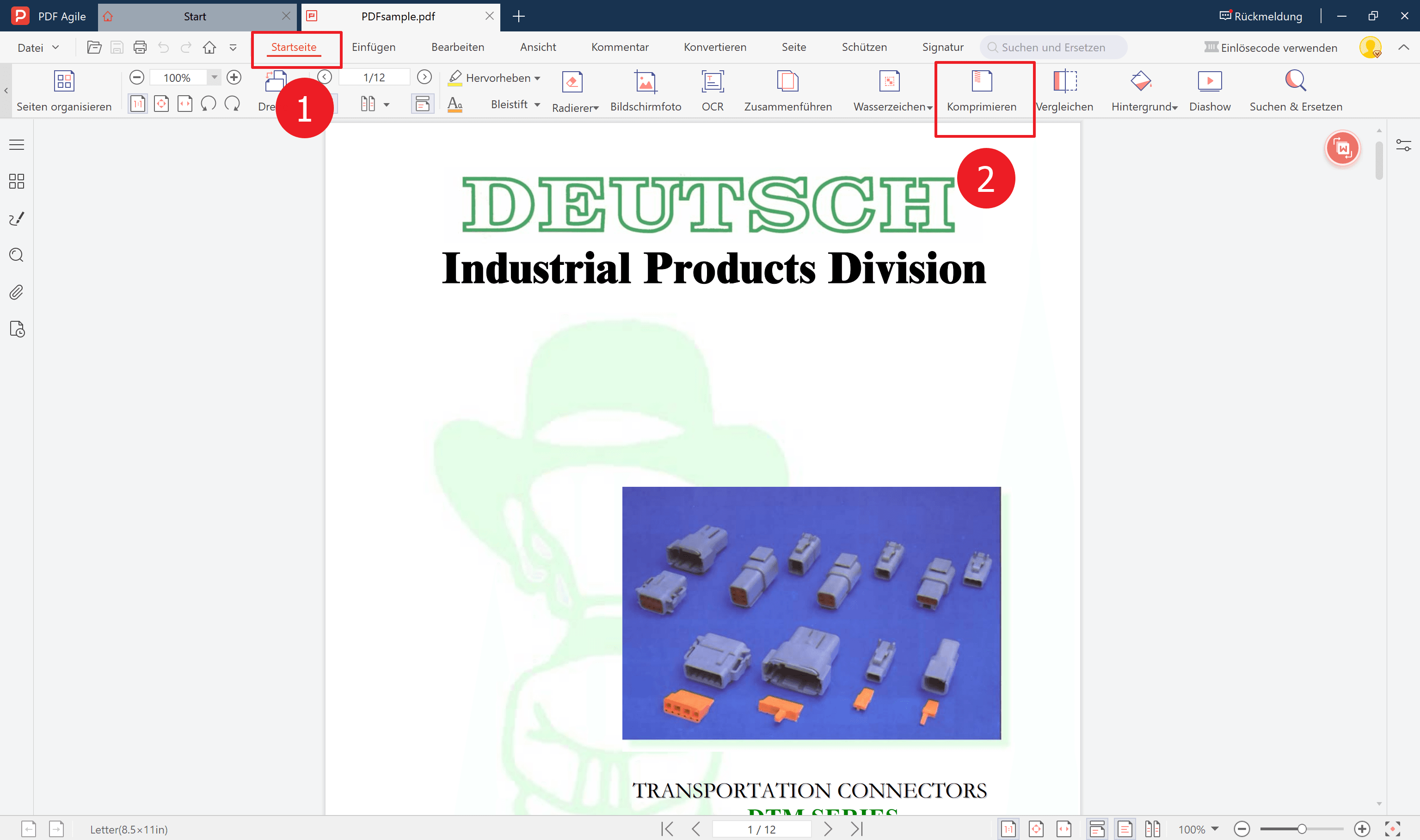Go to previous page using ribbon arrow

(x=324, y=77)
